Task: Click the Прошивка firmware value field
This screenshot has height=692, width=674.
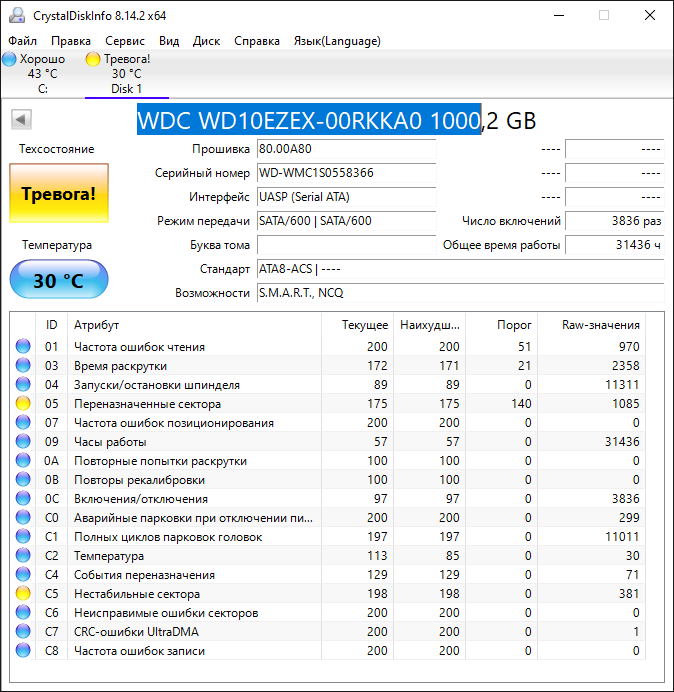Action: (x=346, y=149)
